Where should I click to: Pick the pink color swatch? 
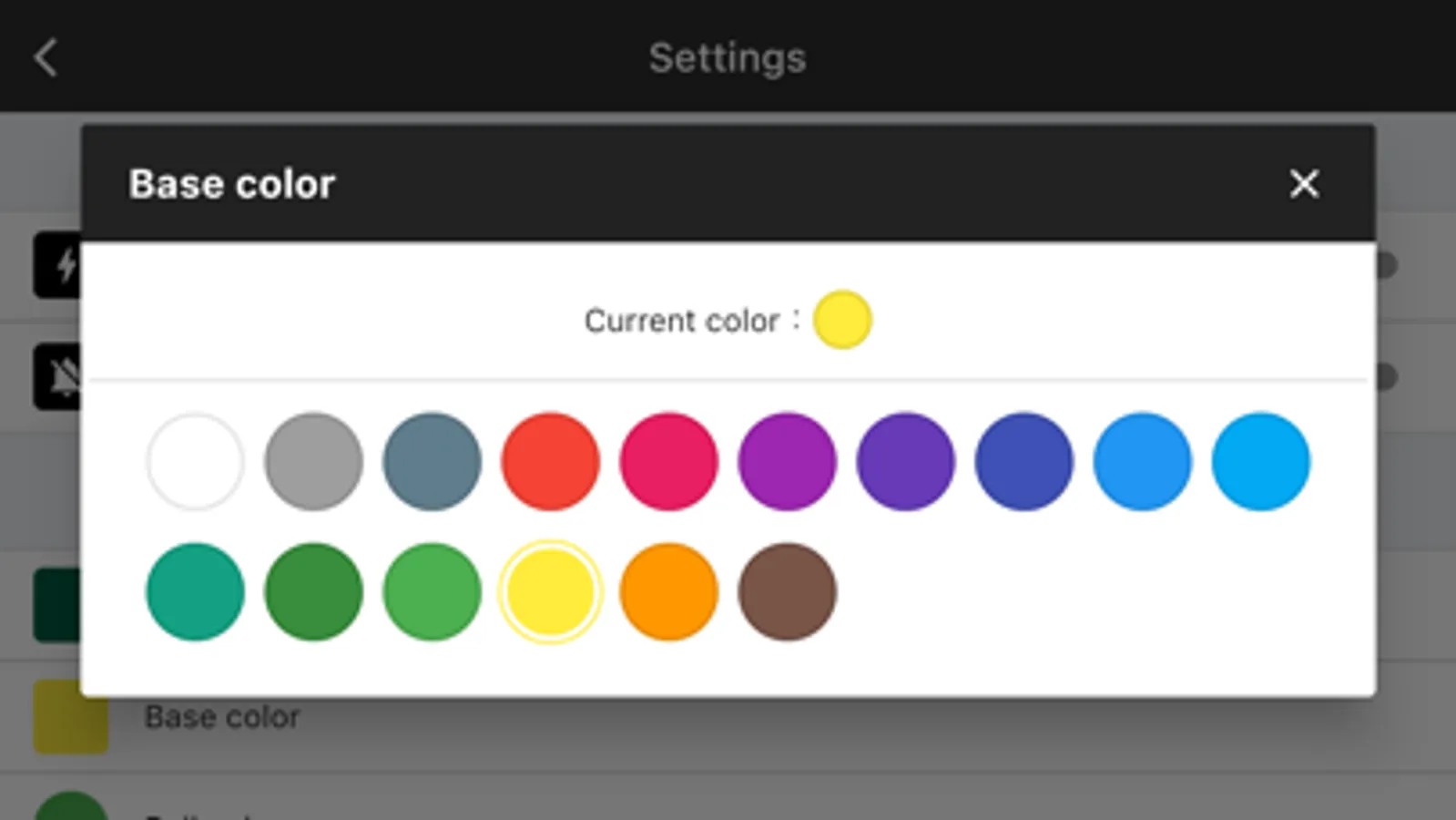click(668, 462)
